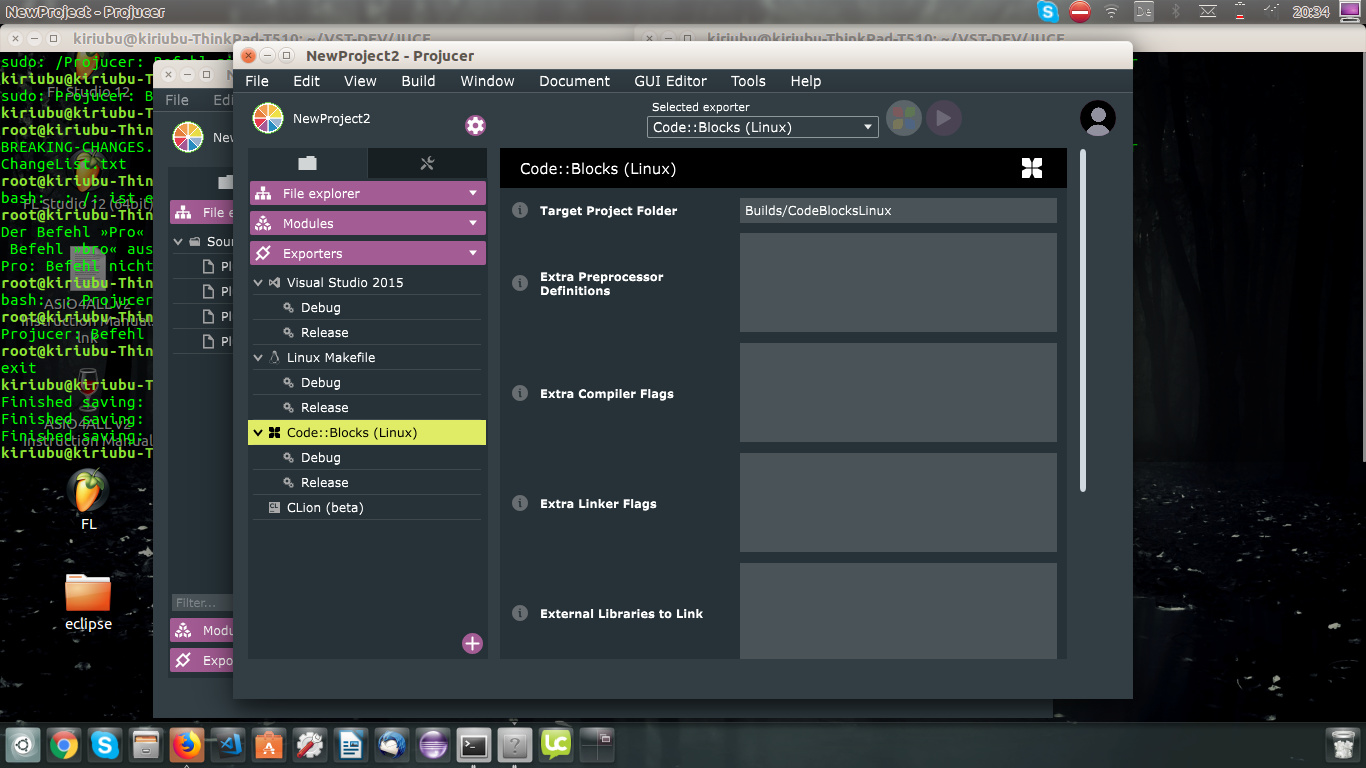
Task: Click the Code::Blocks logo icon in the header
Action: pyautogui.click(x=1032, y=168)
